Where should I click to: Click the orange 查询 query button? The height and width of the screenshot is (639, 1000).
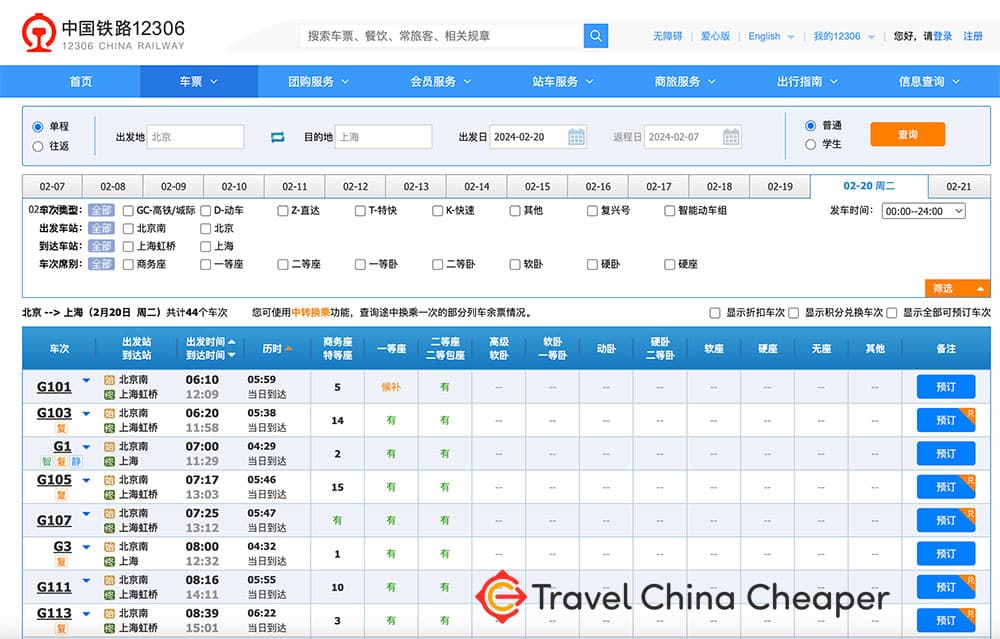point(906,134)
